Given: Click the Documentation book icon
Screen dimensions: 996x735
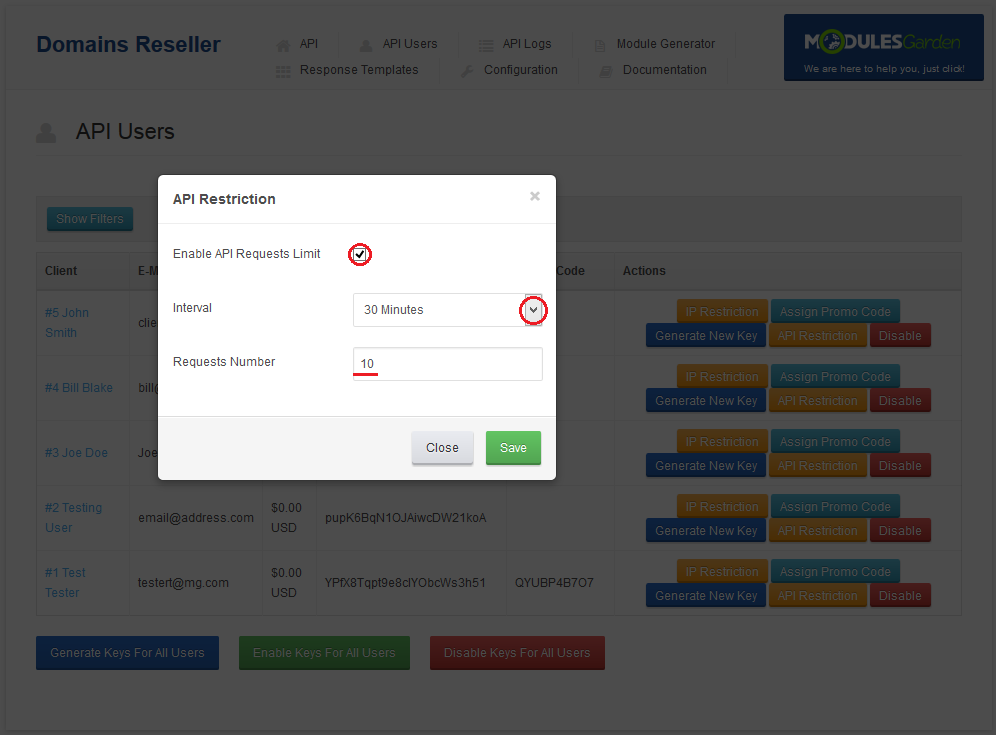Looking at the screenshot, I should [606, 71].
